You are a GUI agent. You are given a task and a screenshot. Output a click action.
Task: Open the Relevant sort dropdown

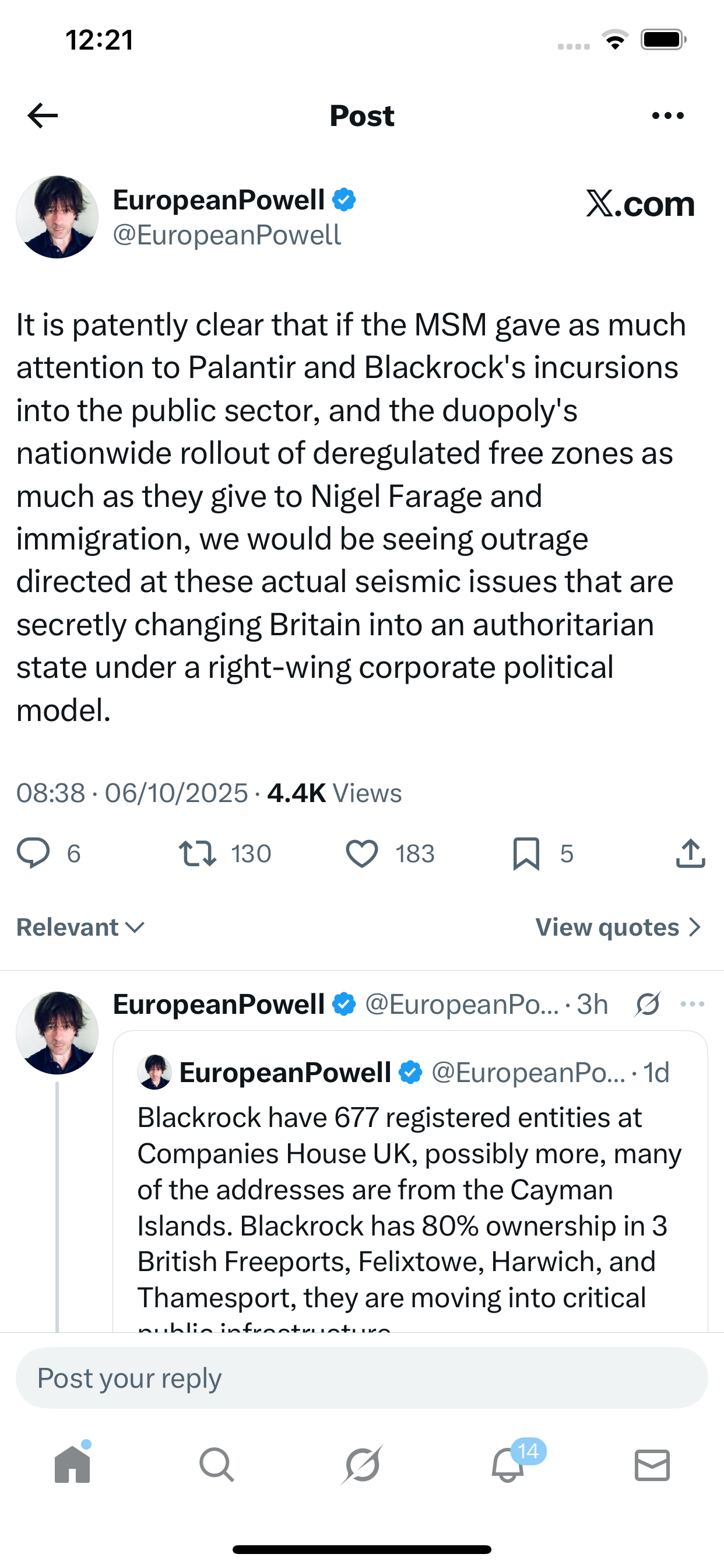[x=80, y=927]
